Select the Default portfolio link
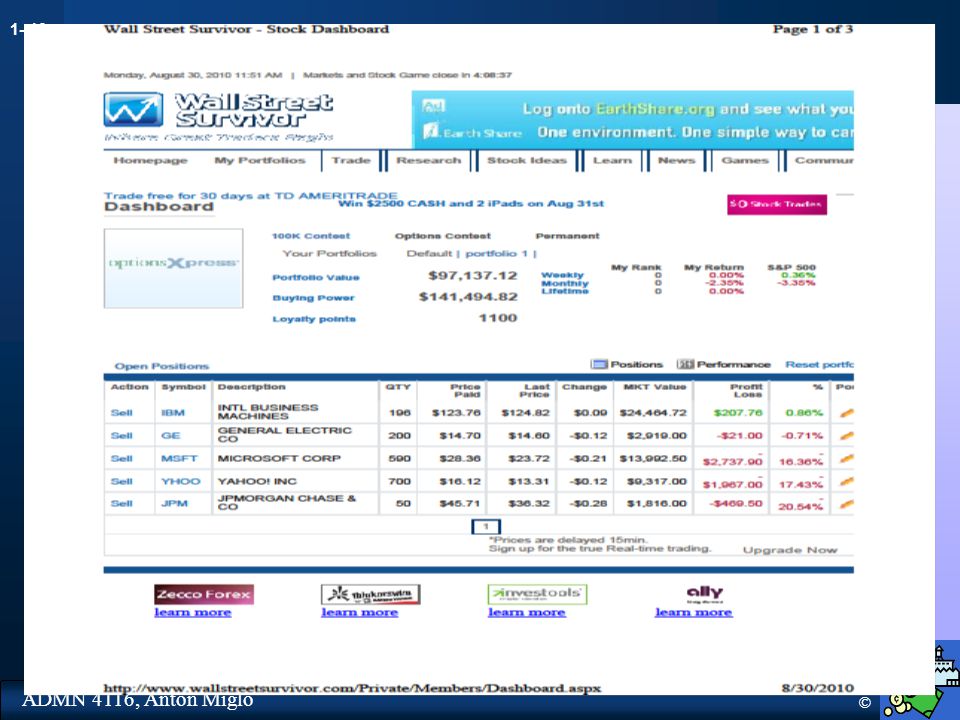Screen dimensions: 960x720 point(429,253)
